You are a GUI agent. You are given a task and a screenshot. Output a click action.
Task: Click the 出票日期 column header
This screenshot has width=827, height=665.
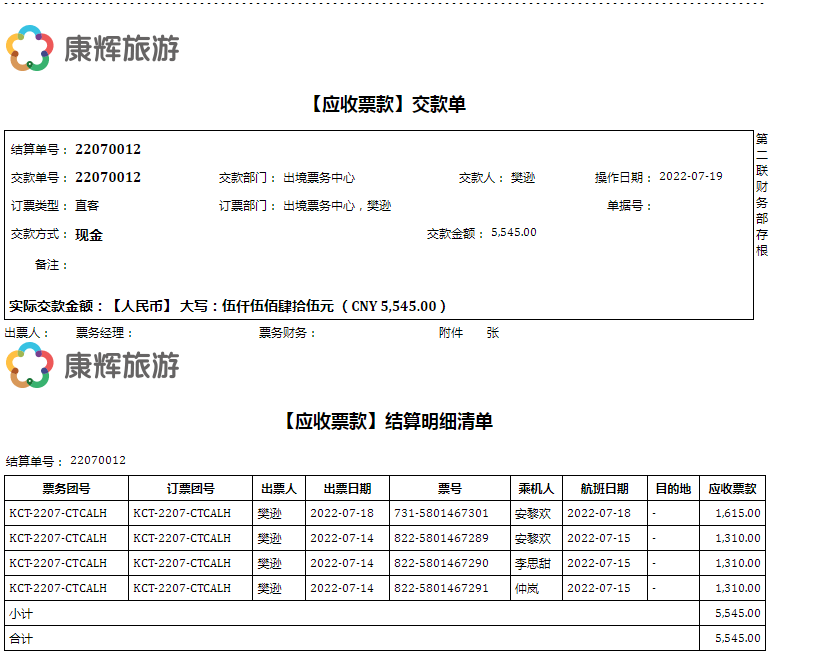pyautogui.click(x=347, y=489)
